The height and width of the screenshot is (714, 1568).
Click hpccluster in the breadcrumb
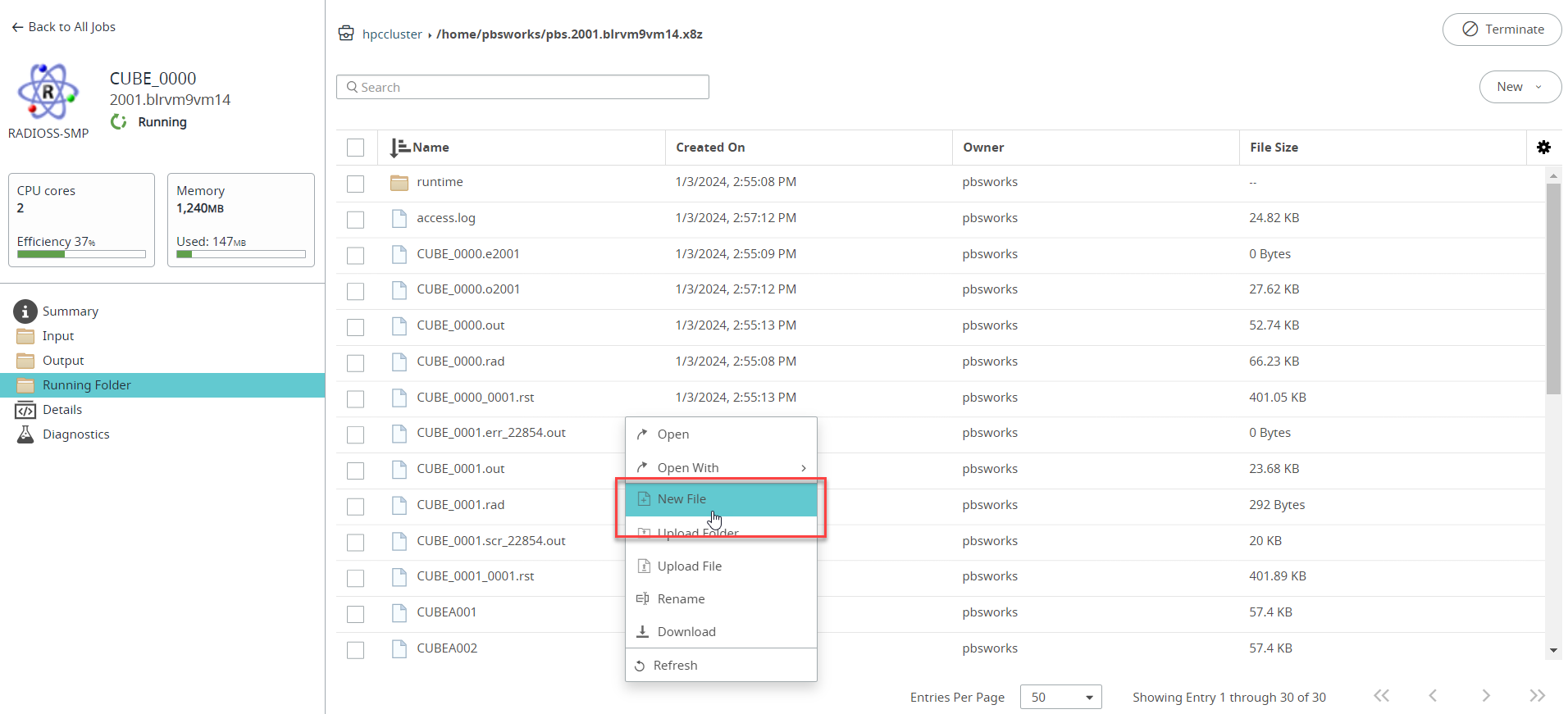[392, 34]
